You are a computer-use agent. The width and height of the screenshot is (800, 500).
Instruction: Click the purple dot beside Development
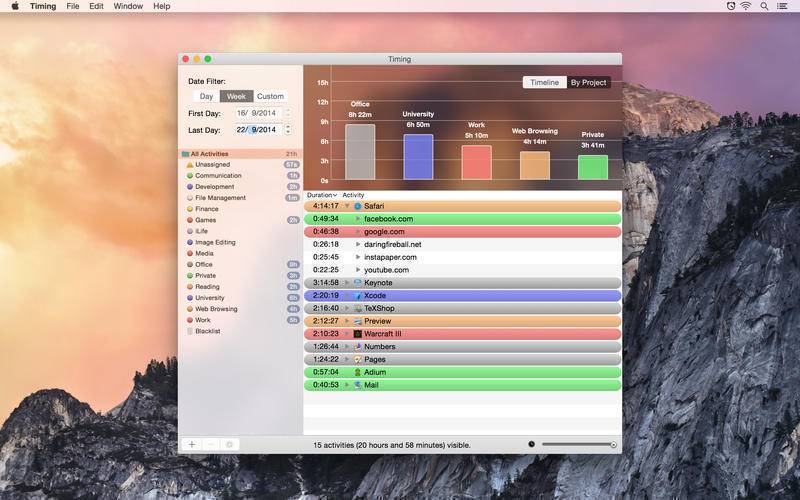[x=190, y=187]
